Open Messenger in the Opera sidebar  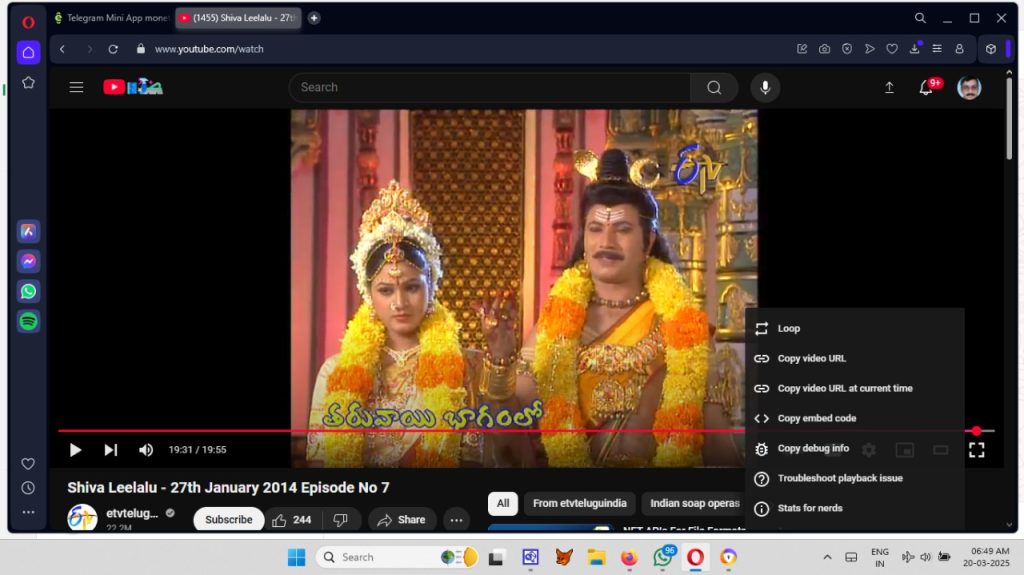(x=28, y=261)
